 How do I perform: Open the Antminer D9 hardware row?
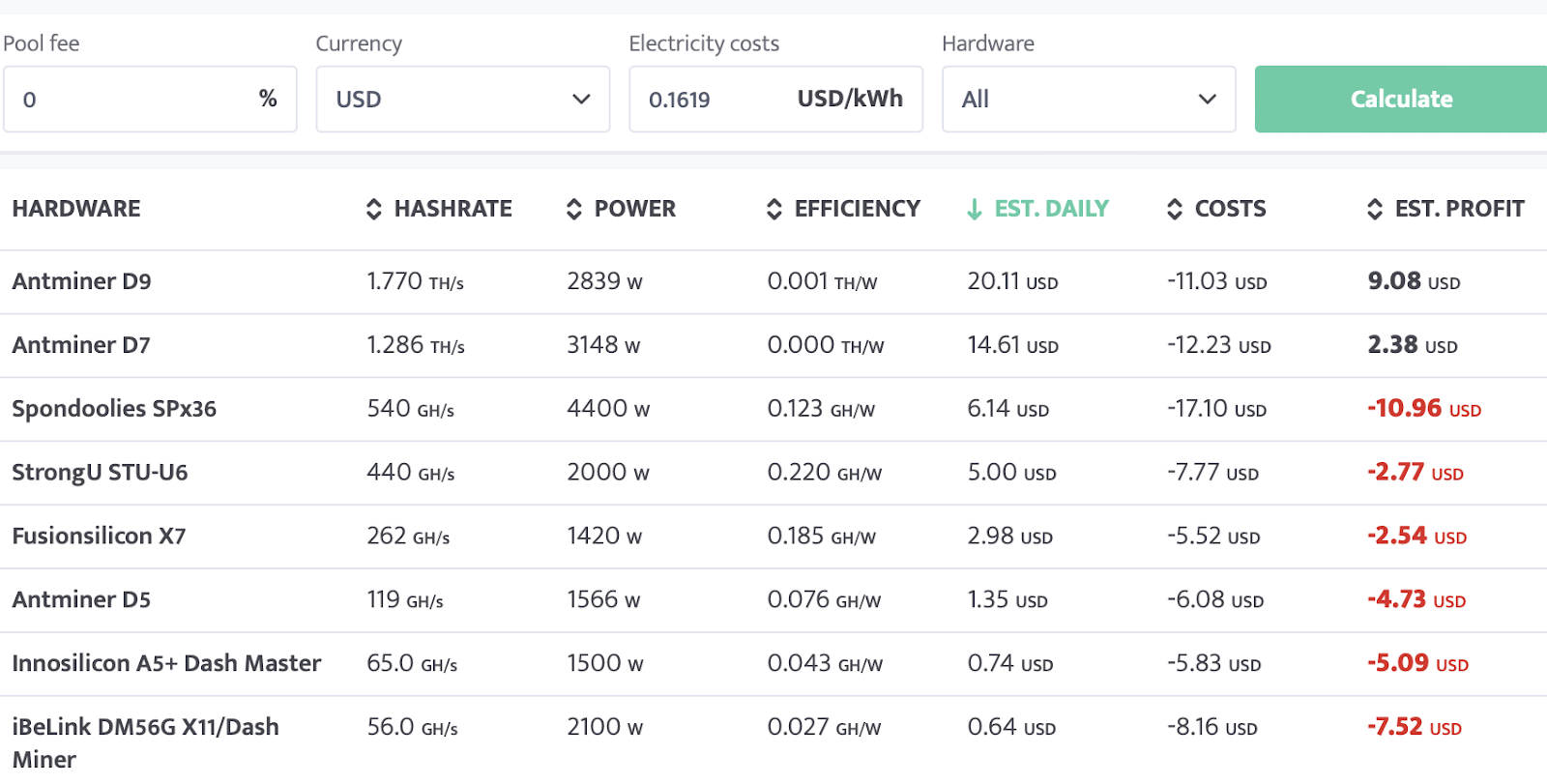click(x=773, y=281)
